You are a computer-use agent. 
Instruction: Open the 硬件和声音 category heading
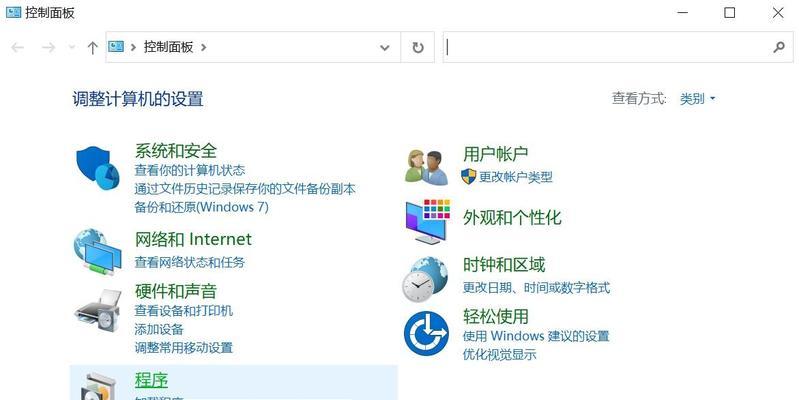pyautogui.click(x=176, y=291)
